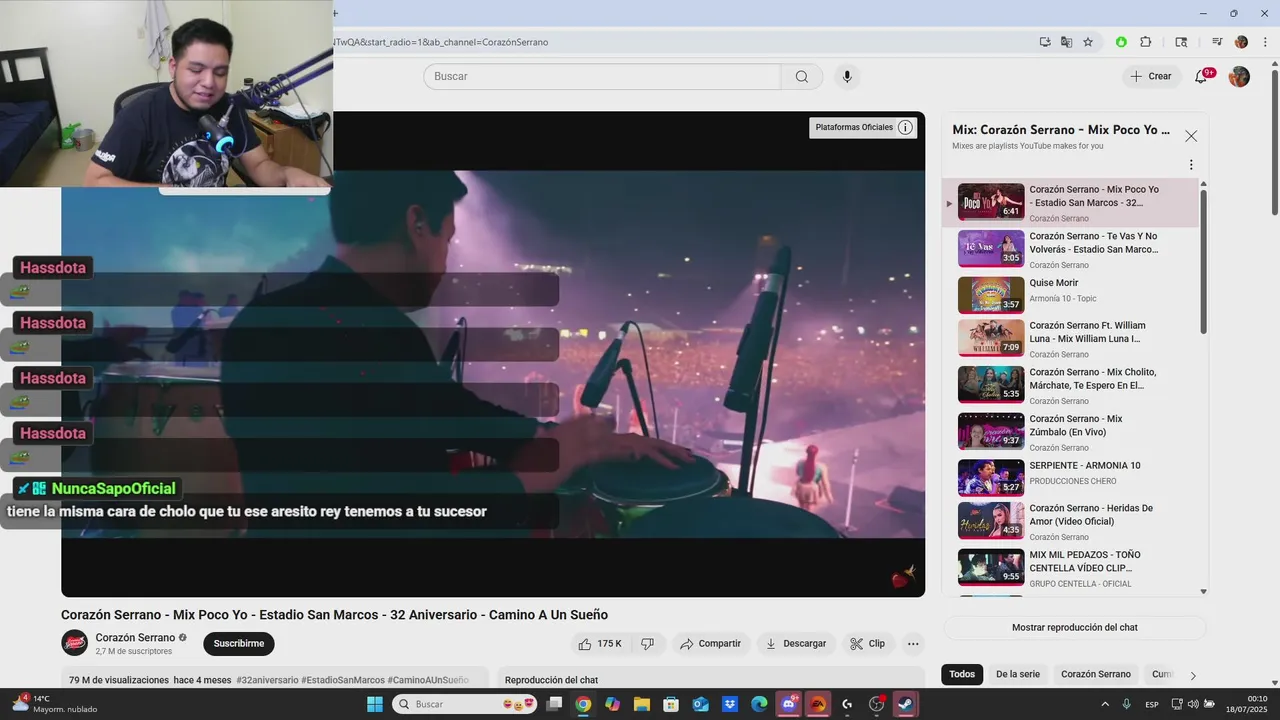Select current Mix Poco Yo playlist item
The width and height of the screenshot is (1280, 720).
[1070, 203]
